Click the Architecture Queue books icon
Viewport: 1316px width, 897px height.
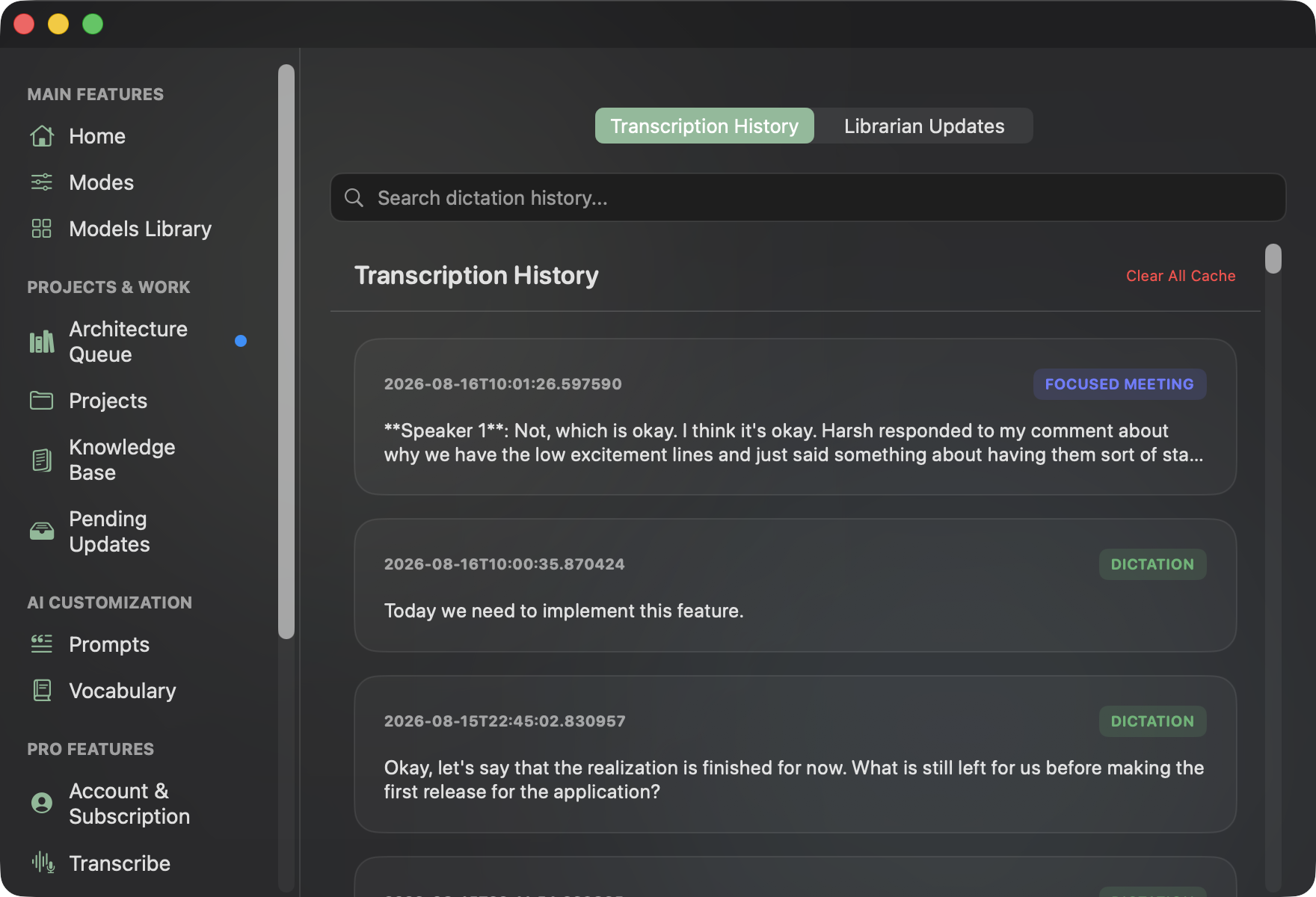(x=42, y=342)
